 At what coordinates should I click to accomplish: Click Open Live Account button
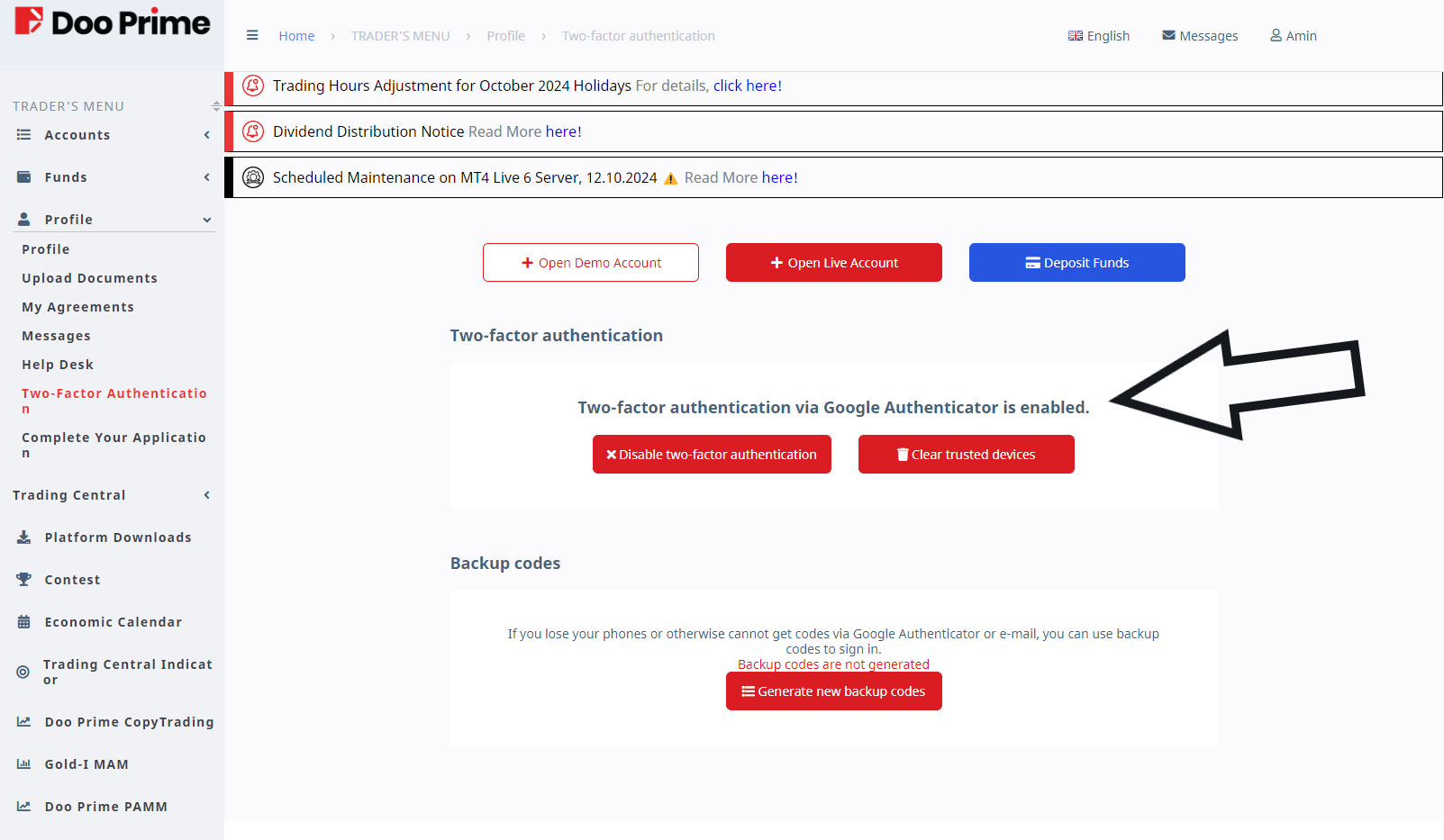pyautogui.click(x=834, y=263)
